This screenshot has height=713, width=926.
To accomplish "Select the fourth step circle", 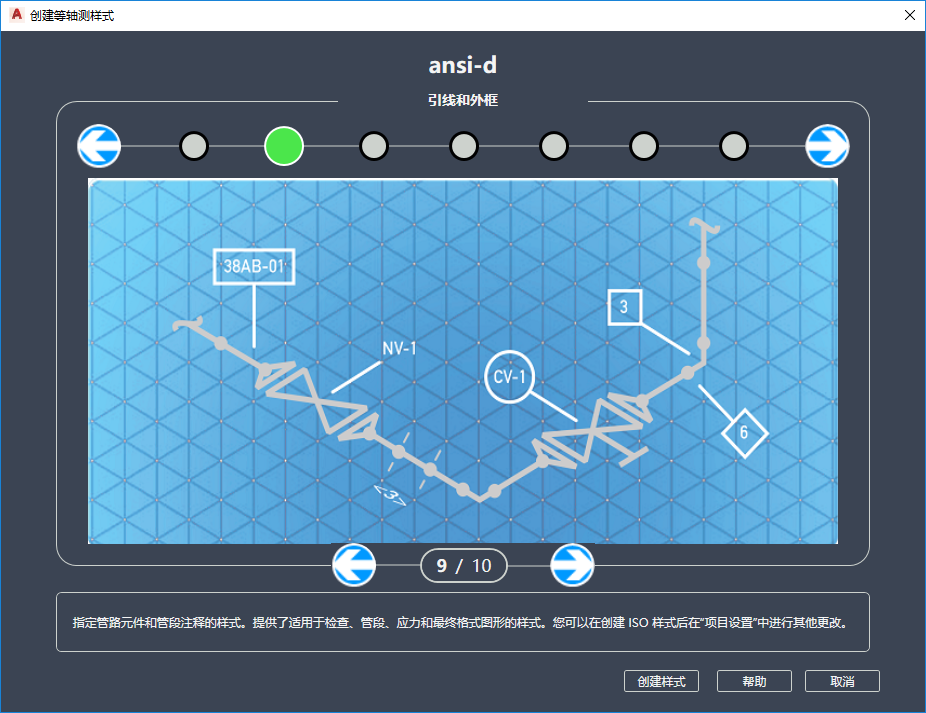I will pos(464,146).
